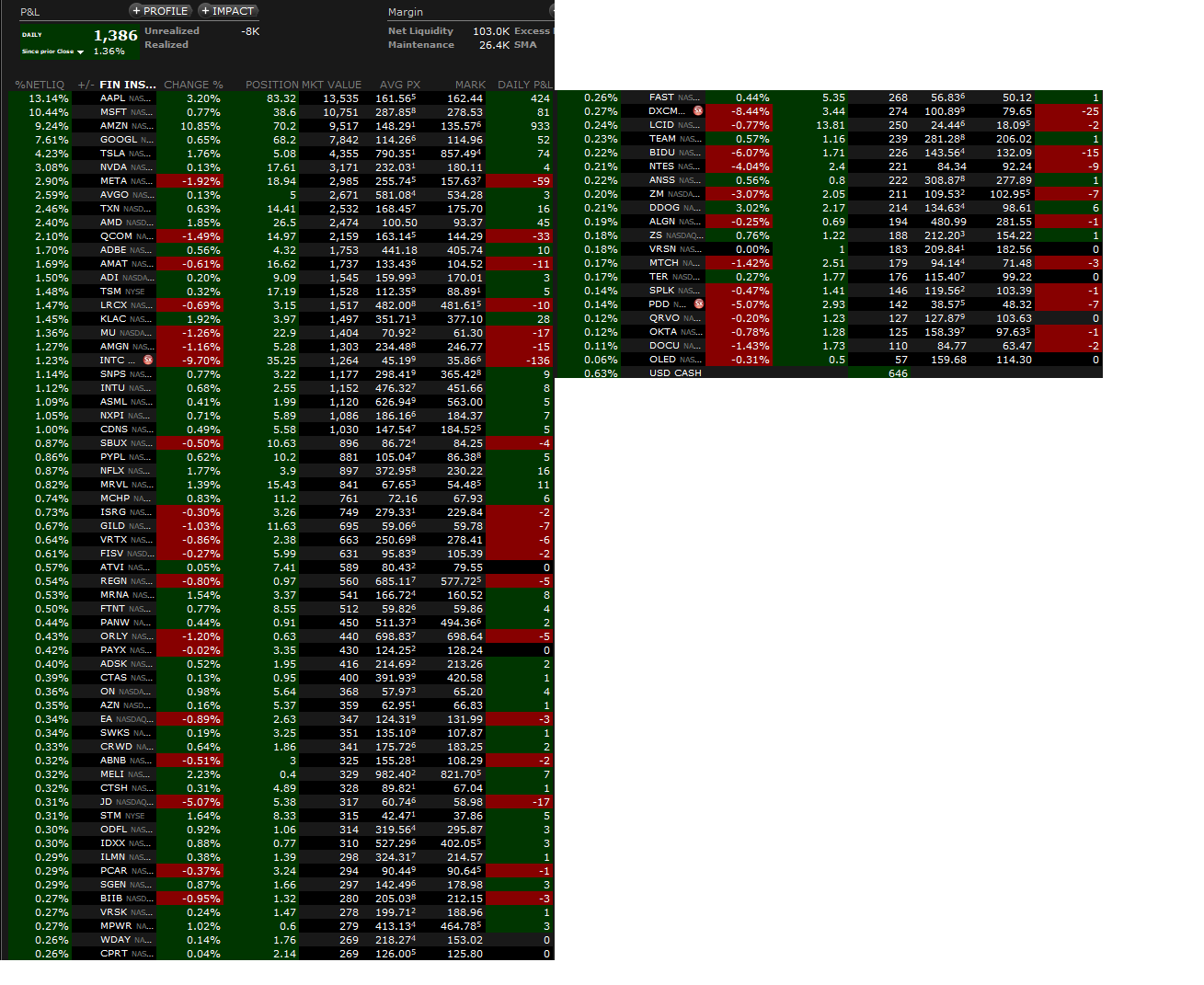Select the FAST row ticker
This screenshot has height=985, width=1204.
click(661, 97)
